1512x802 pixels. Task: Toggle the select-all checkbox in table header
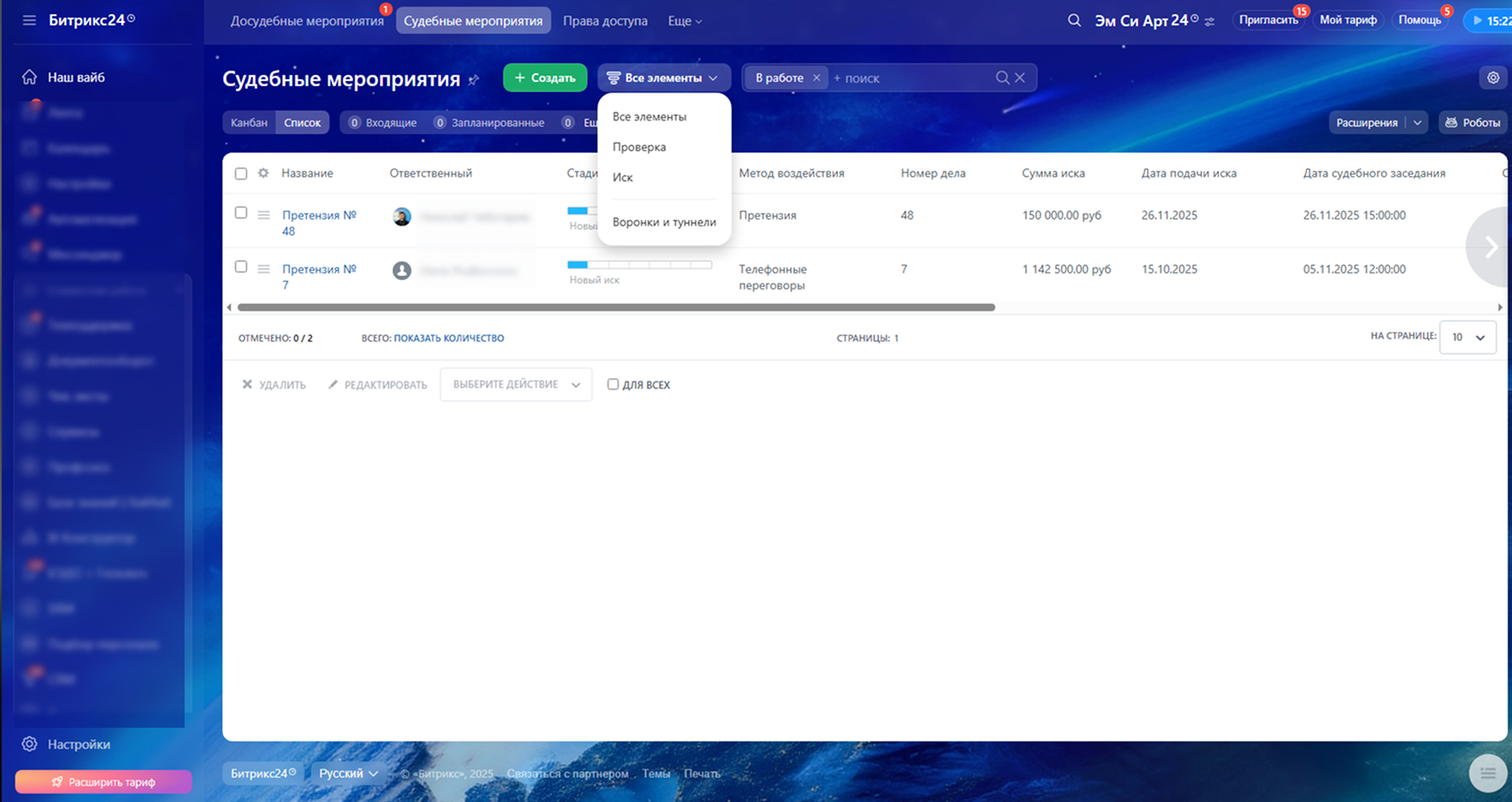241,174
